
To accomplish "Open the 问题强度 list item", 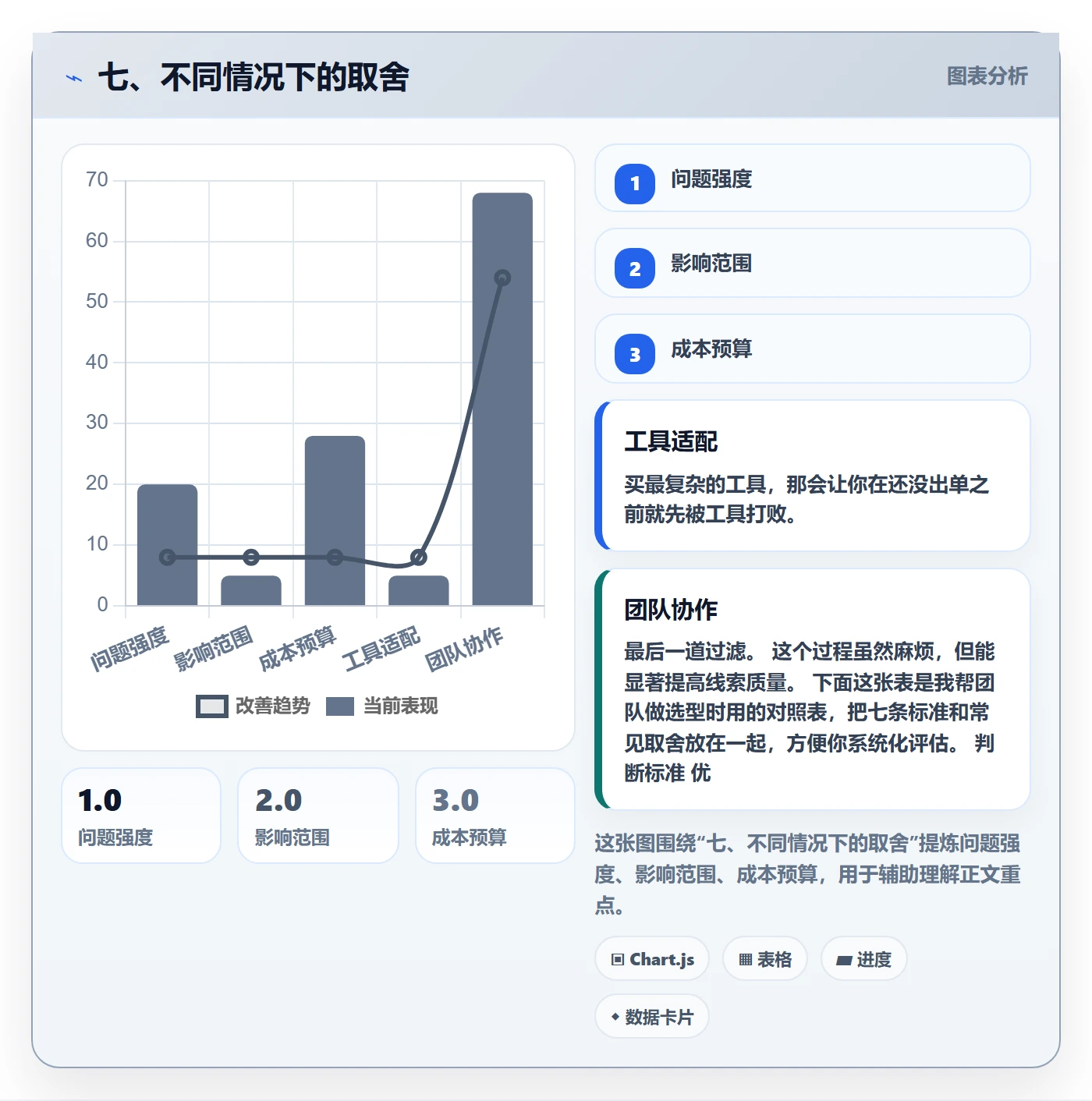I will pos(812,178).
